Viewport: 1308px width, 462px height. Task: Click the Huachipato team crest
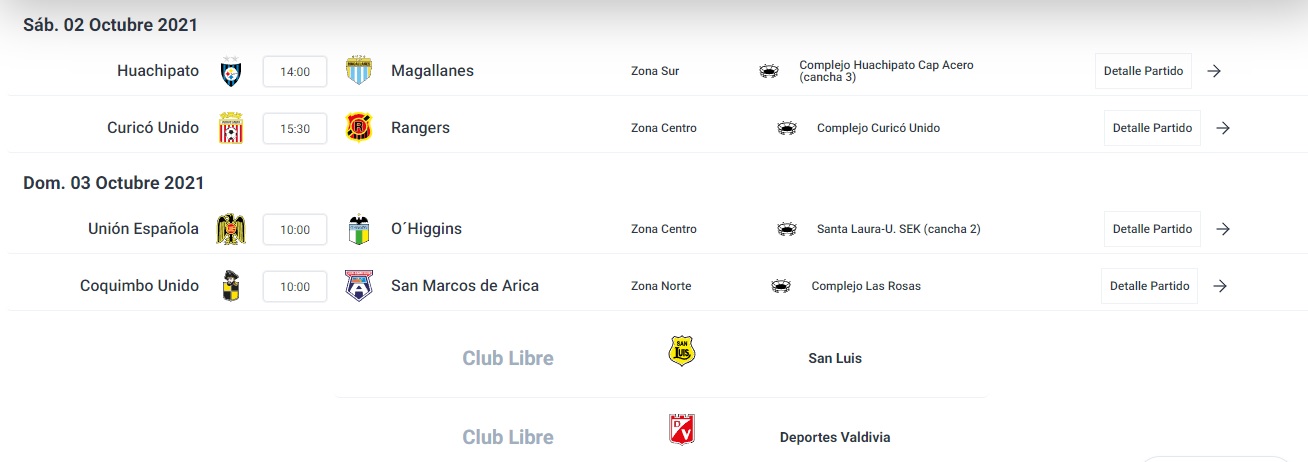231,71
